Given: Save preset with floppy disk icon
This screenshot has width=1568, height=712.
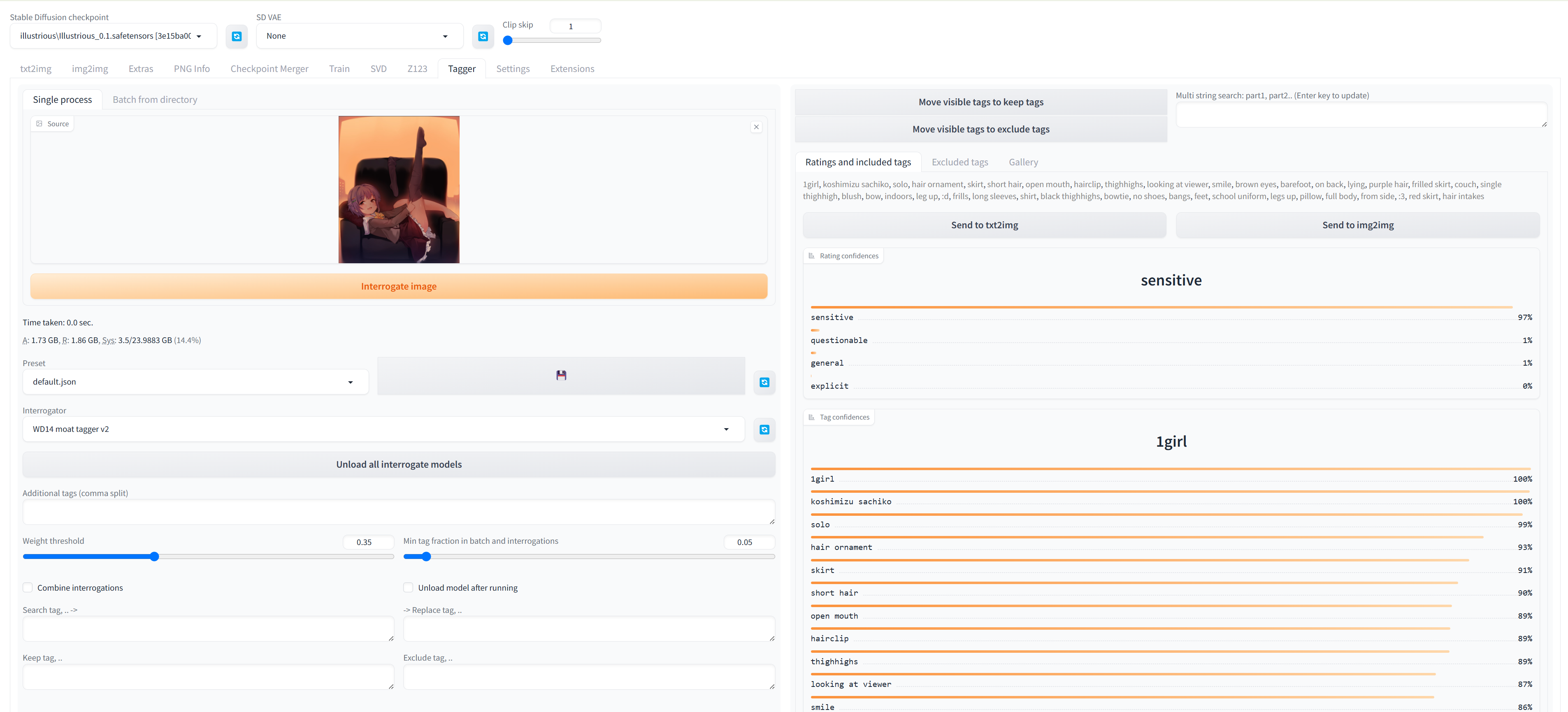Looking at the screenshot, I should 561,376.
